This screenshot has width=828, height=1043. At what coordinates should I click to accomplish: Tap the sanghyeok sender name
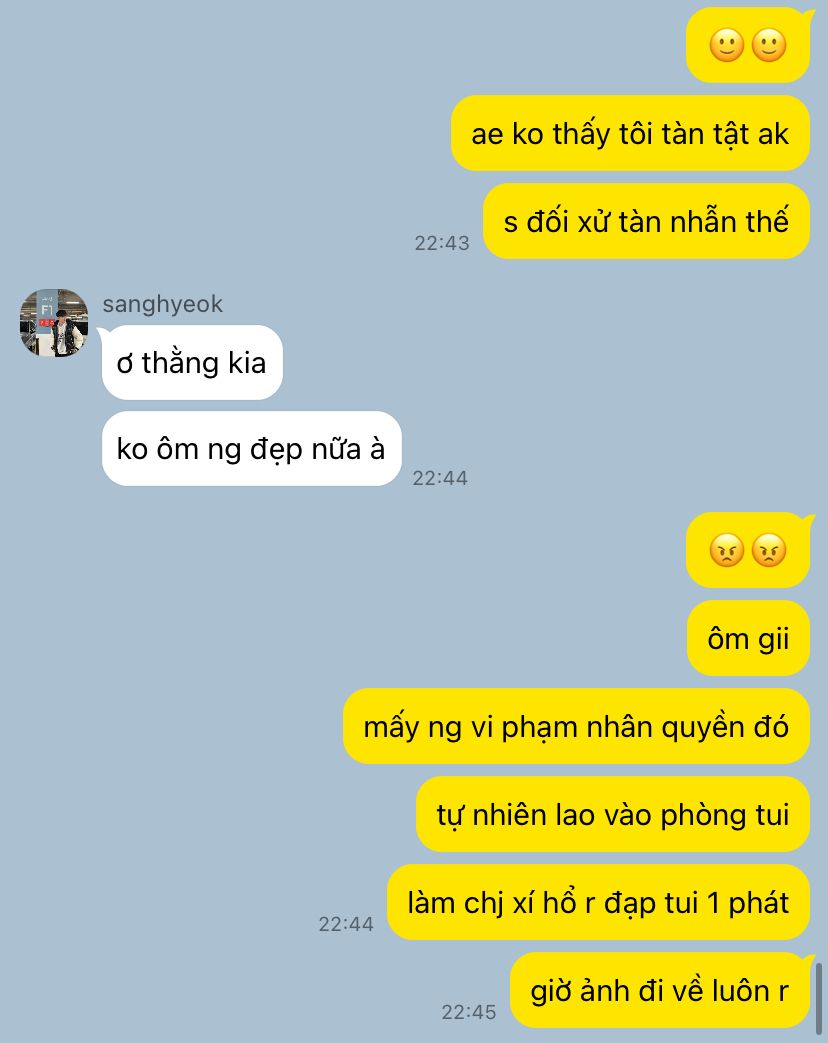pos(162,304)
